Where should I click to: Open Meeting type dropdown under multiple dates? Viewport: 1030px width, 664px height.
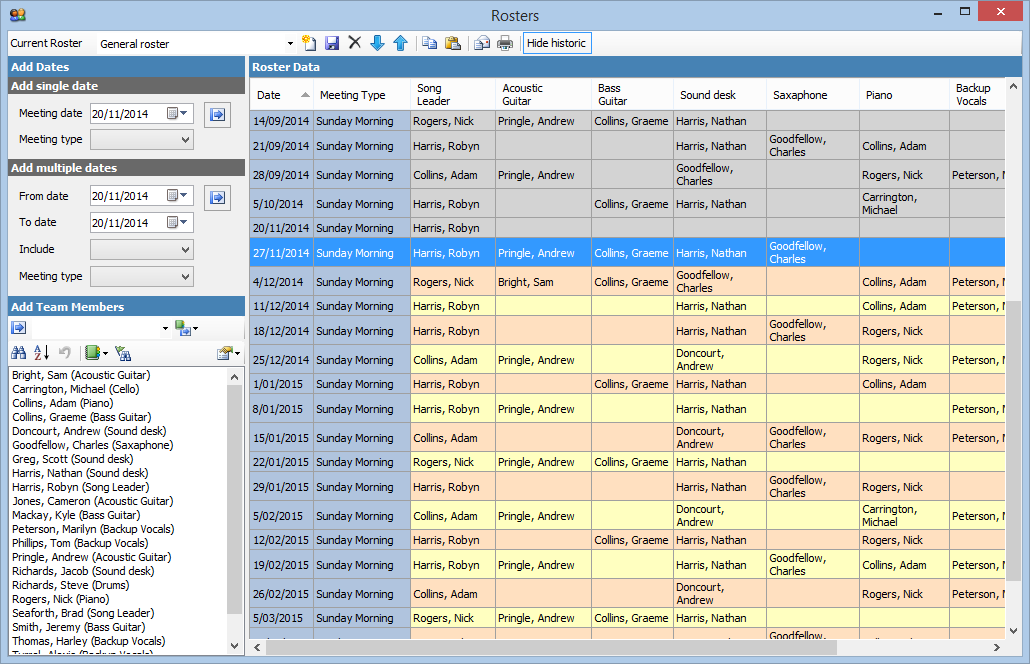pos(141,277)
